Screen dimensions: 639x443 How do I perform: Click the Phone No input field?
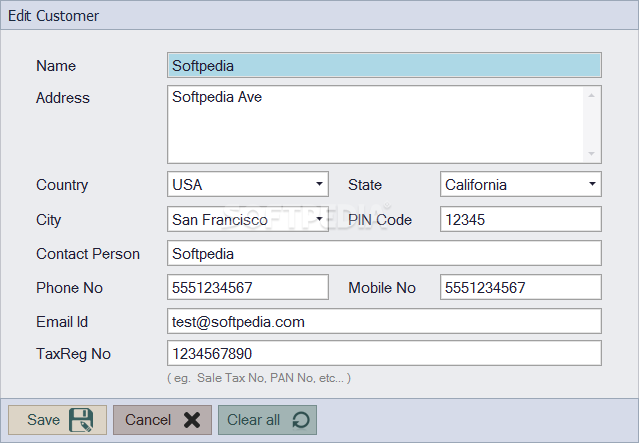pos(248,288)
